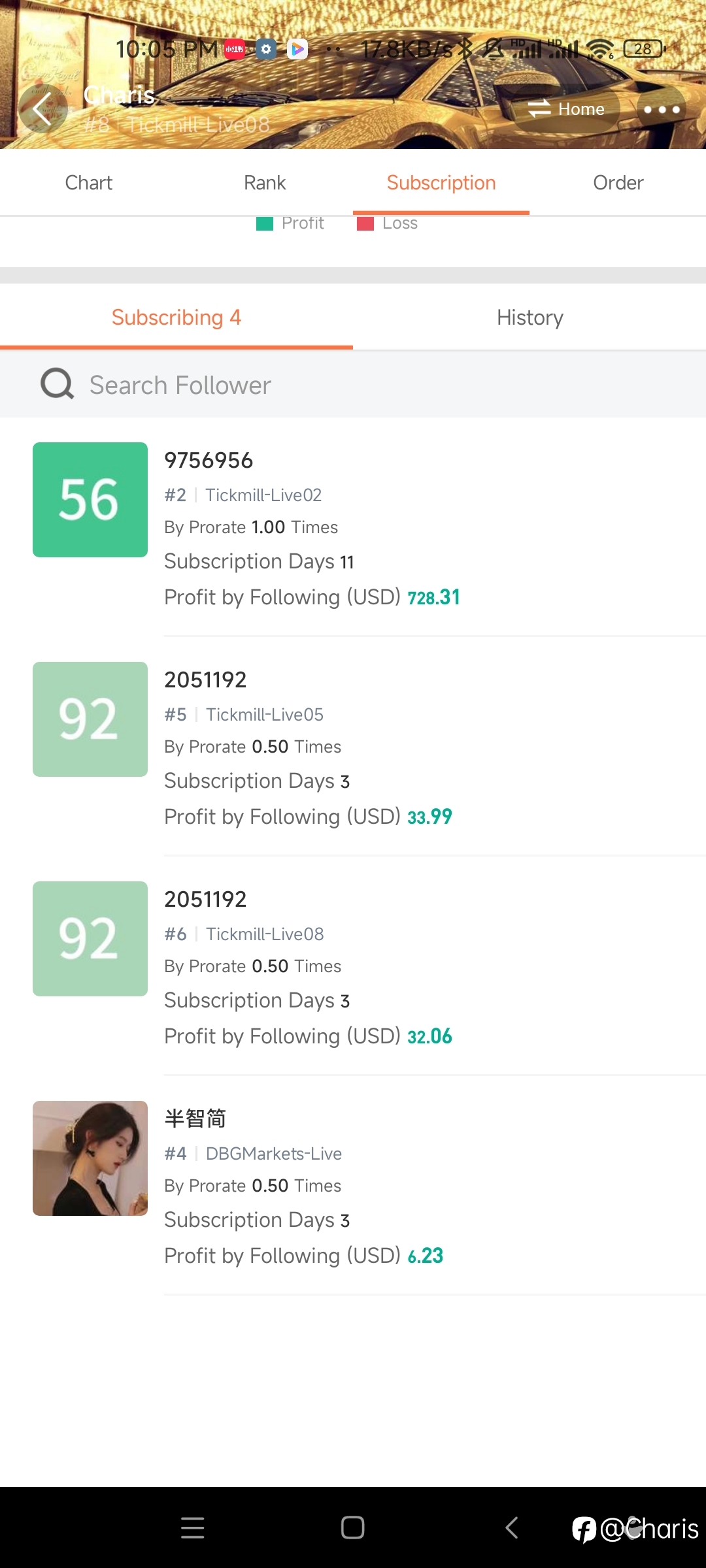Open the three-dot more options menu

(662, 109)
